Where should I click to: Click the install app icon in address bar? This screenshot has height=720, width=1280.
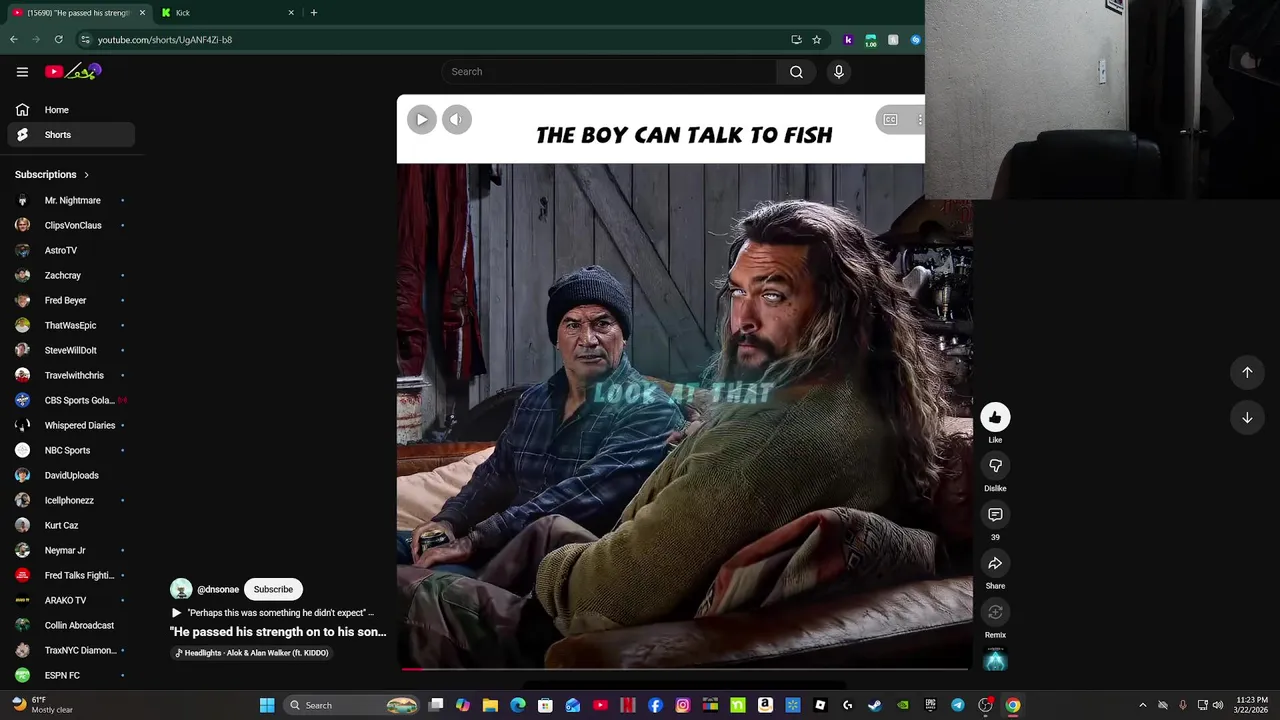(796, 40)
